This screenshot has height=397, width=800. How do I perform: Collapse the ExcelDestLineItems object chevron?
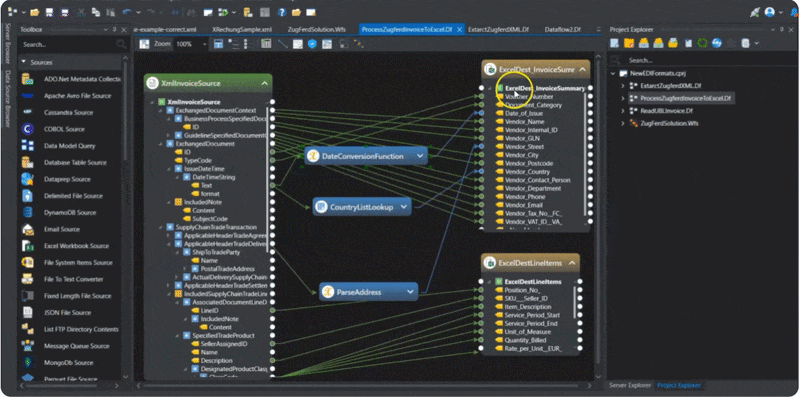pos(572,263)
